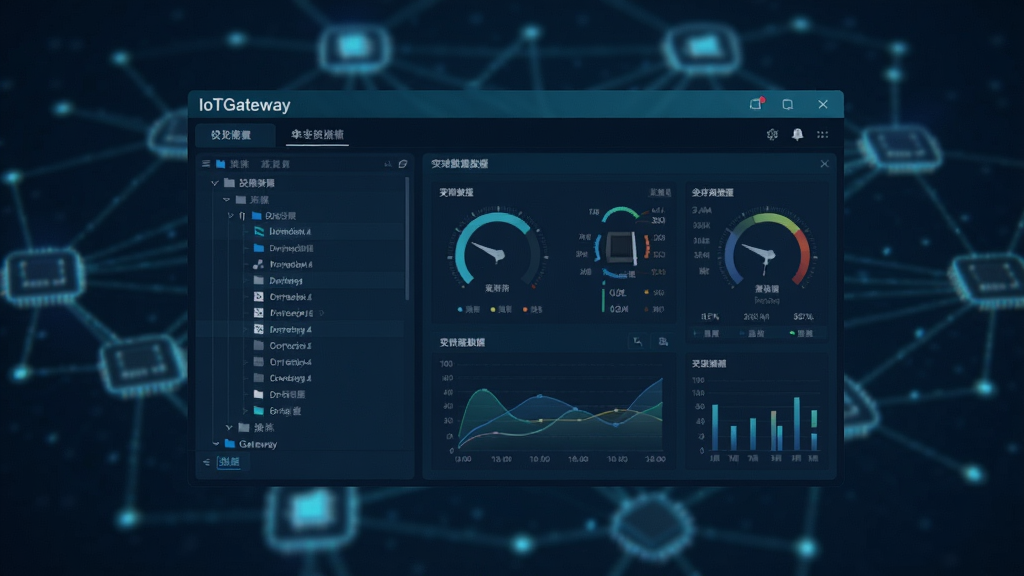Open the settings gear icon
This screenshot has width=1024, height=576.
coord(772,134)
